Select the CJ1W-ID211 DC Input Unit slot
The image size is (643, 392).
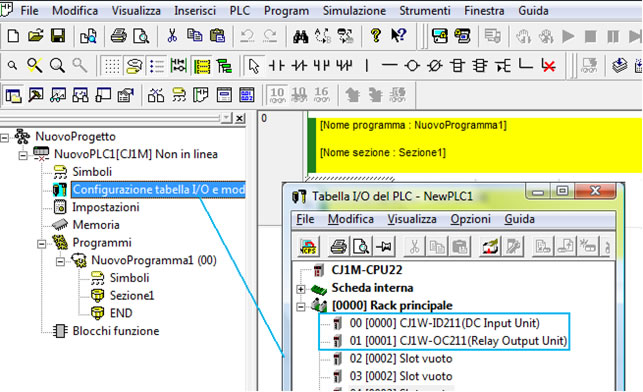click(445, 323)
